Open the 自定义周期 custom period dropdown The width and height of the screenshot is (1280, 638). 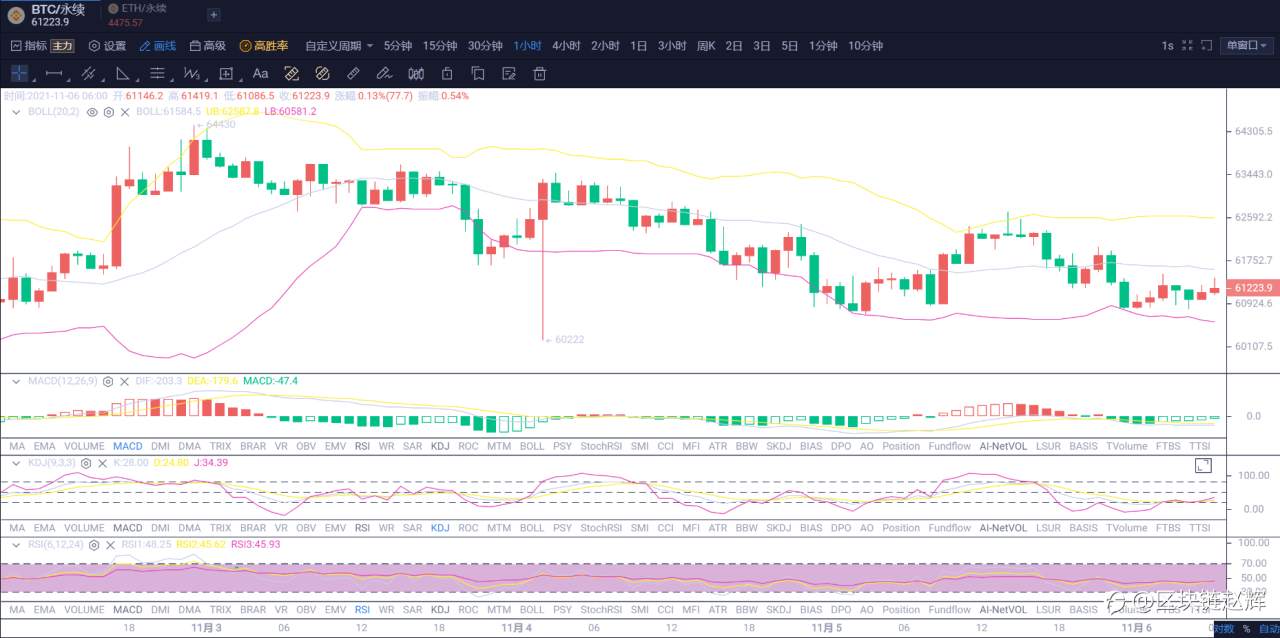(x=339, y=46)
